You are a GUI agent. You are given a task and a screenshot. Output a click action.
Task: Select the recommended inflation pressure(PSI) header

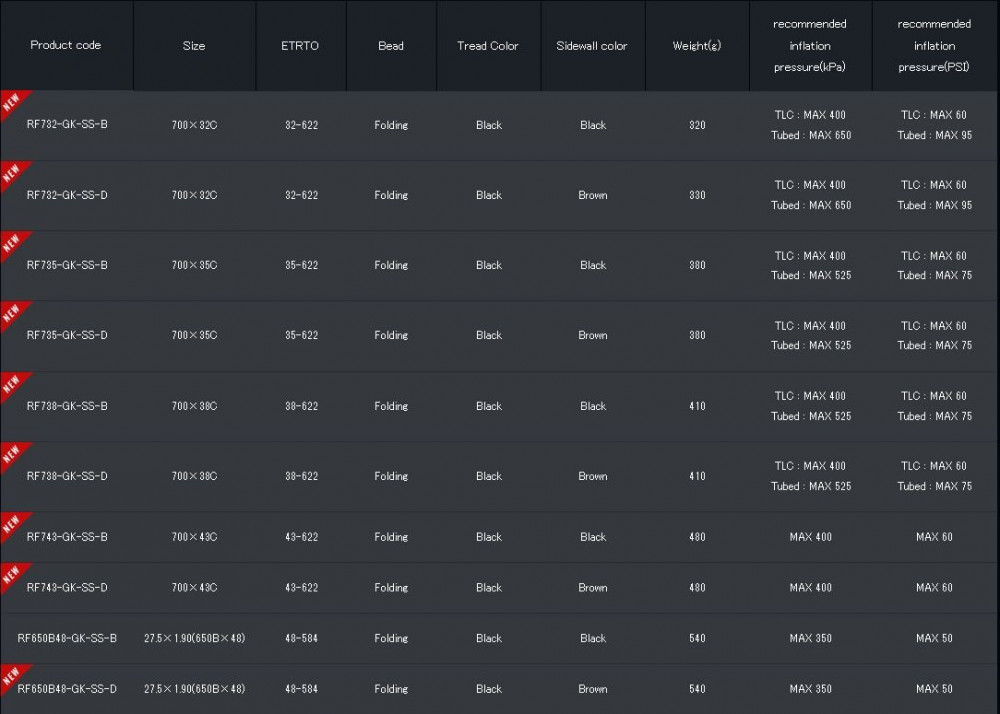(934, 46)
